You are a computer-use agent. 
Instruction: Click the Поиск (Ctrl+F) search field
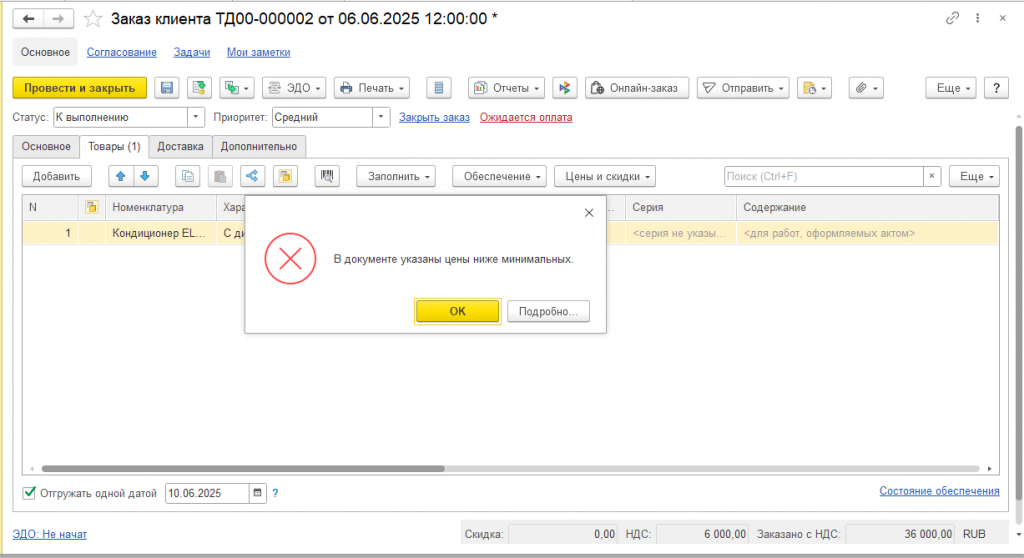(x=824, y=176)
